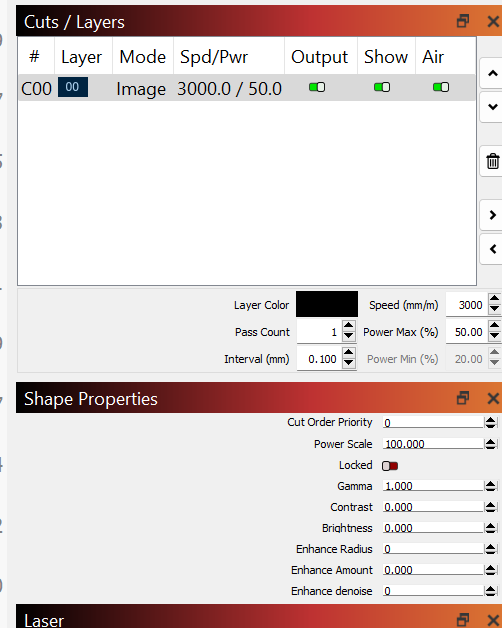The width and height of the screenshot is (502, 628).
Task: Toggle Output switch for layer C00
Action: [x=317, y=87]
